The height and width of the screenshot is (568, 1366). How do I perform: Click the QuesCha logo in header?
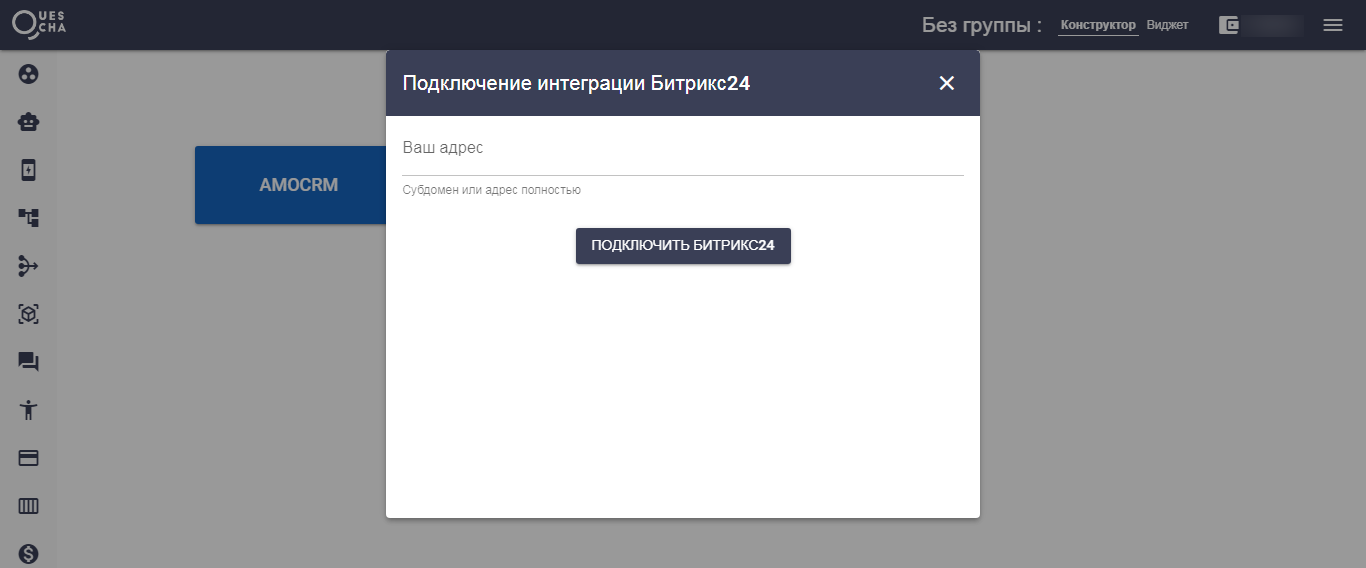click(39, 25)
